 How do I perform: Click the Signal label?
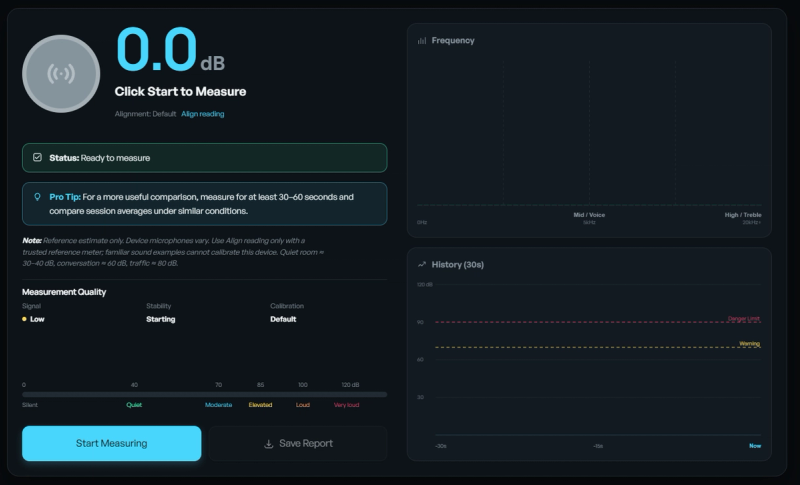[x=31, y=306]
